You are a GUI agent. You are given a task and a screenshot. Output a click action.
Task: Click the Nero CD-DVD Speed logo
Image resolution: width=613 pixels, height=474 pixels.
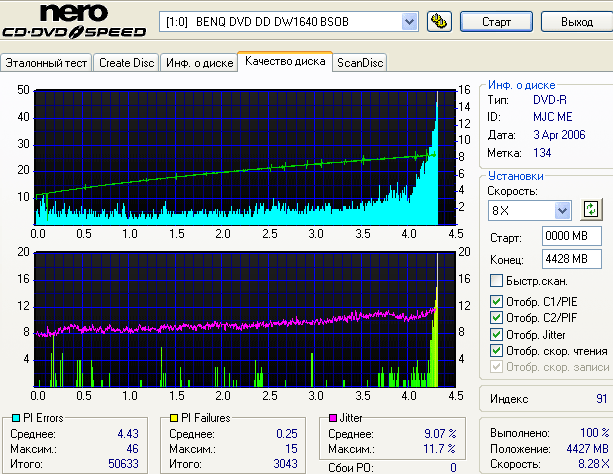[x=74, y=20]
